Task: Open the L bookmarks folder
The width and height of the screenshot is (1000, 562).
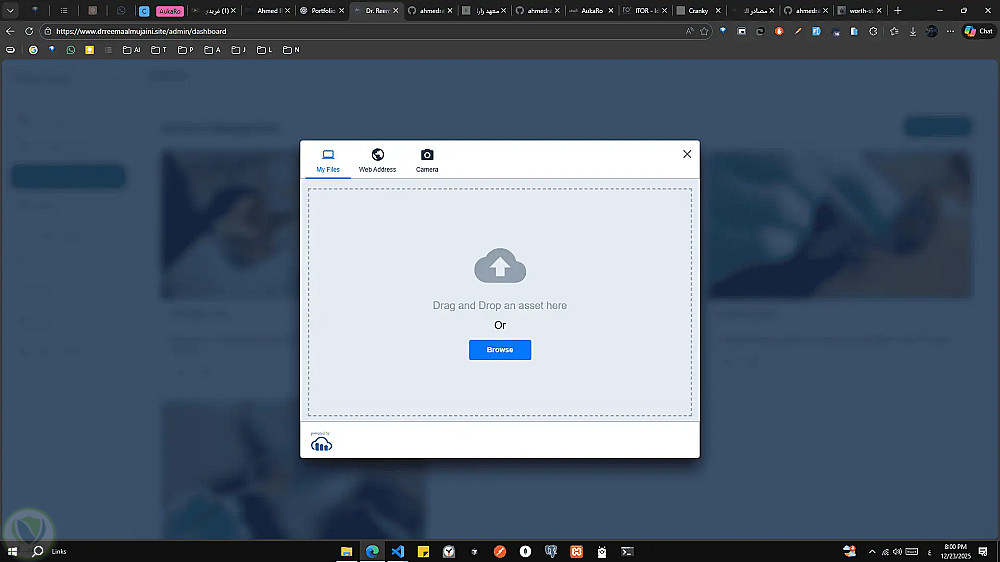Action: pyautogui.click(x=264, y=50)
